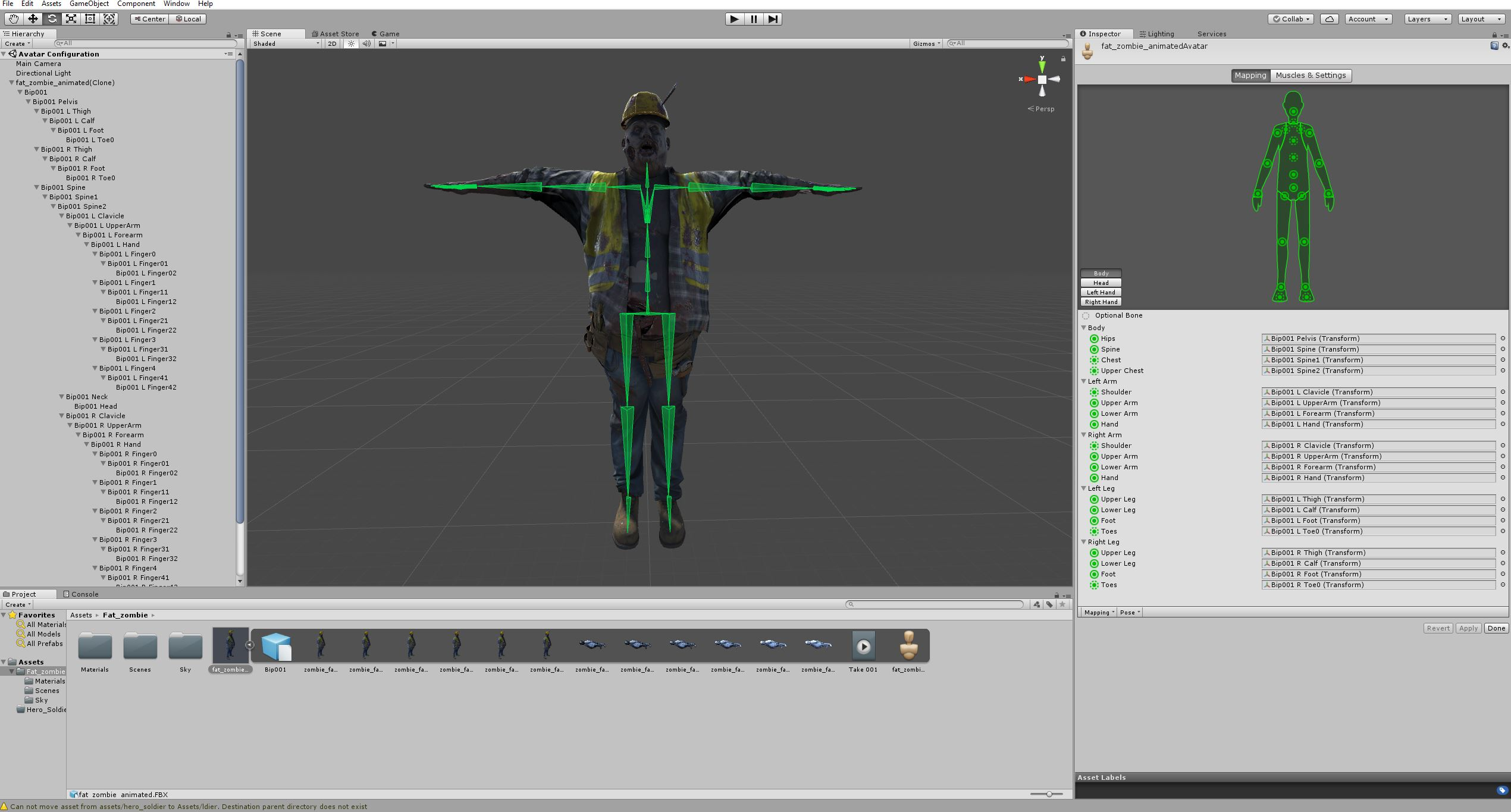
Task: Click the Done button
Action: 1496,628
